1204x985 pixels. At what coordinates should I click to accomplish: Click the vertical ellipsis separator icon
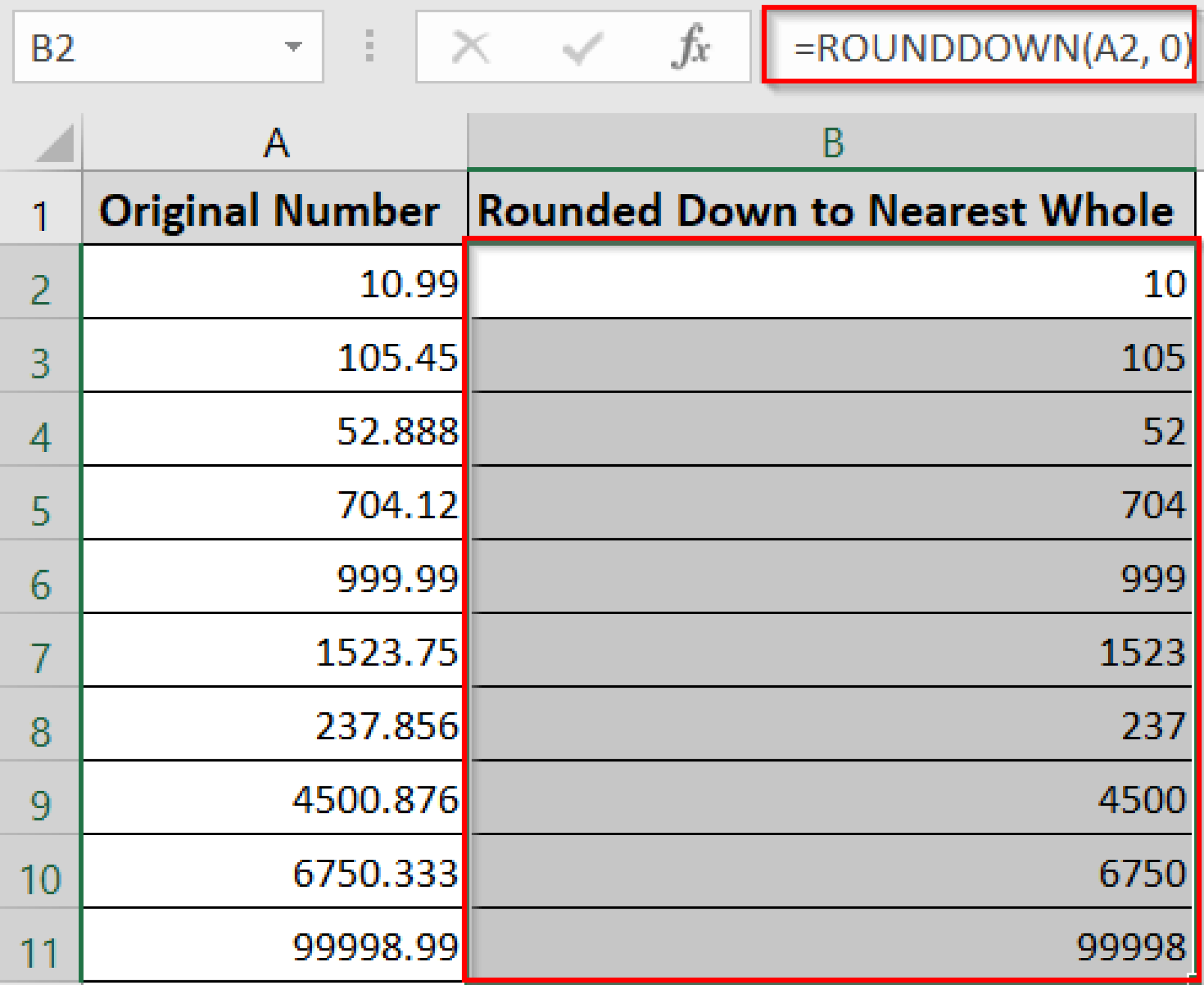(x=369, y=48)
